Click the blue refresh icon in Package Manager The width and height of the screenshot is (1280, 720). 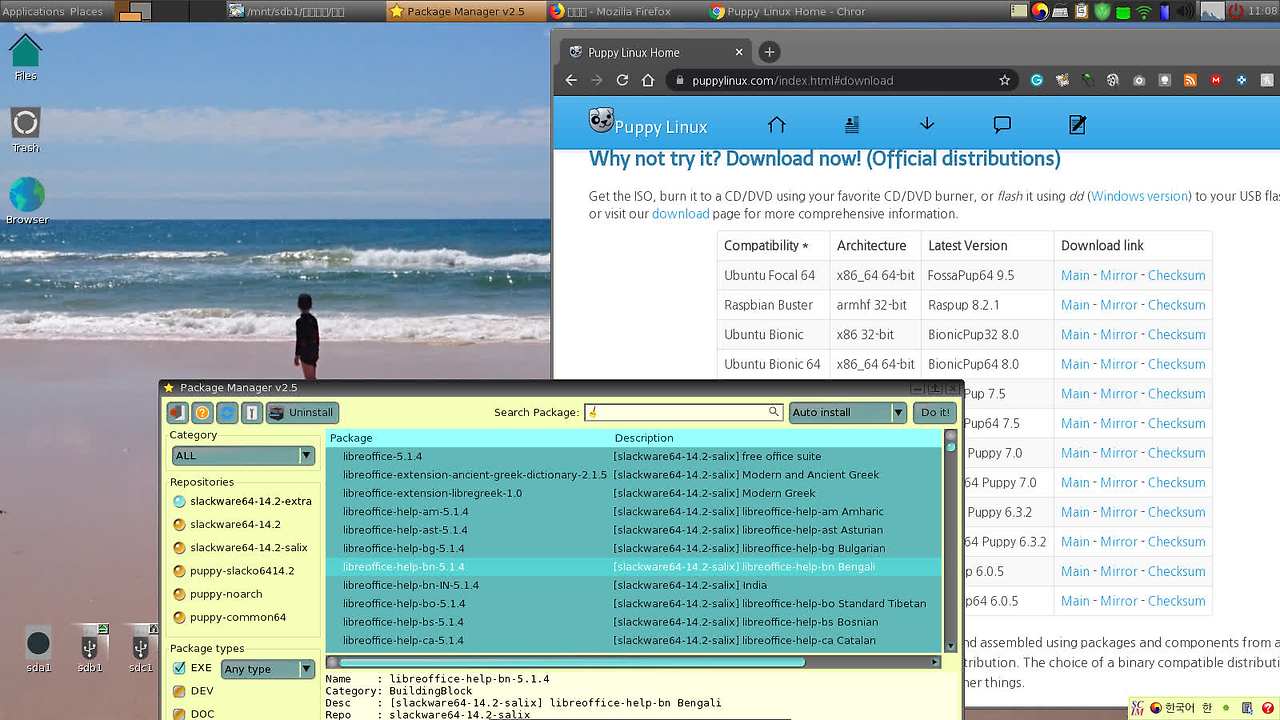point(228,412)
